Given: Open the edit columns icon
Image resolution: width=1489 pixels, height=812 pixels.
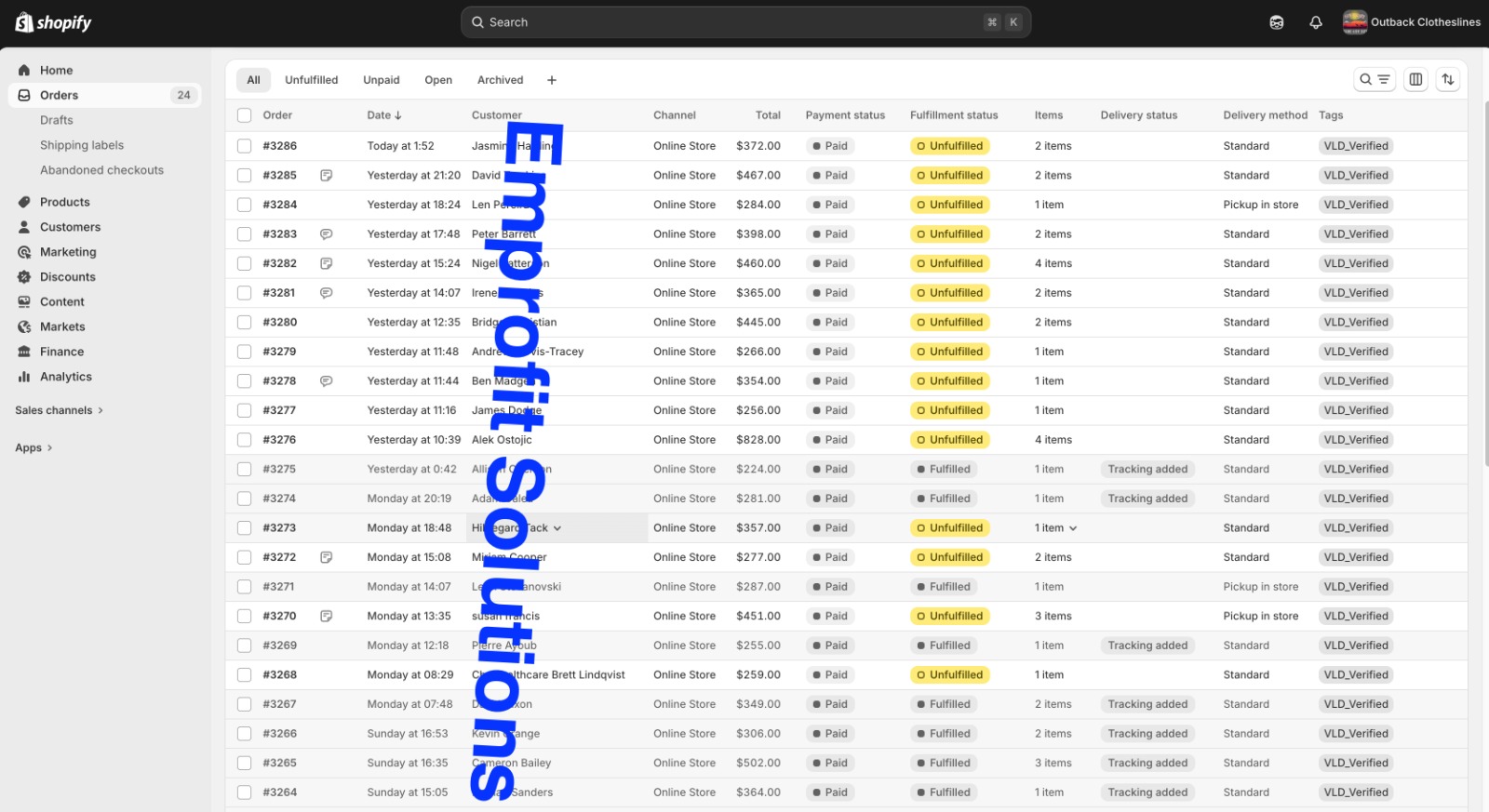Looking at the screenshot, I should pyautogui.click(x=1415, y=80).
